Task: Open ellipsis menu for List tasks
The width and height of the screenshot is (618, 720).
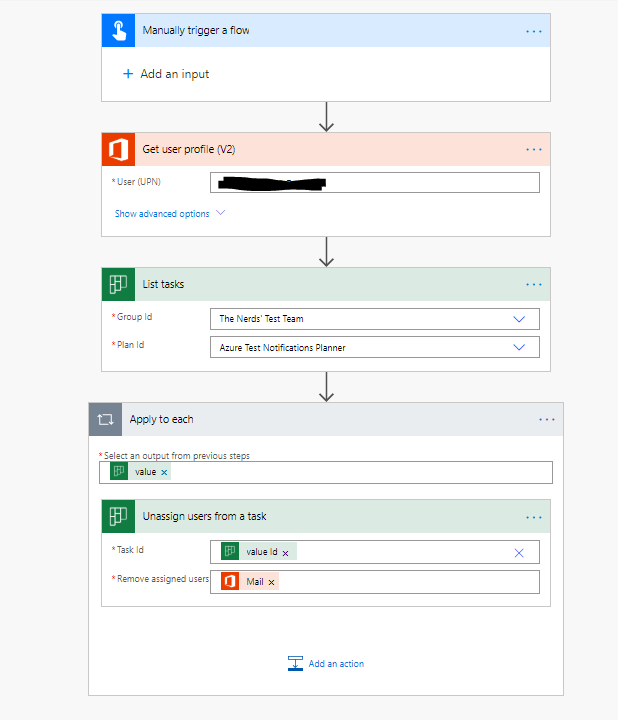Action: point(534,285)
